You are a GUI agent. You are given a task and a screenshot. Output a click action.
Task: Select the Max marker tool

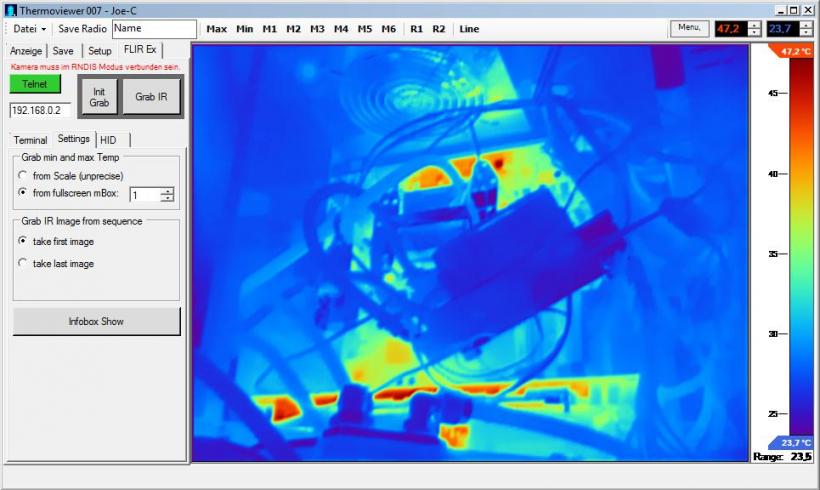216,29
